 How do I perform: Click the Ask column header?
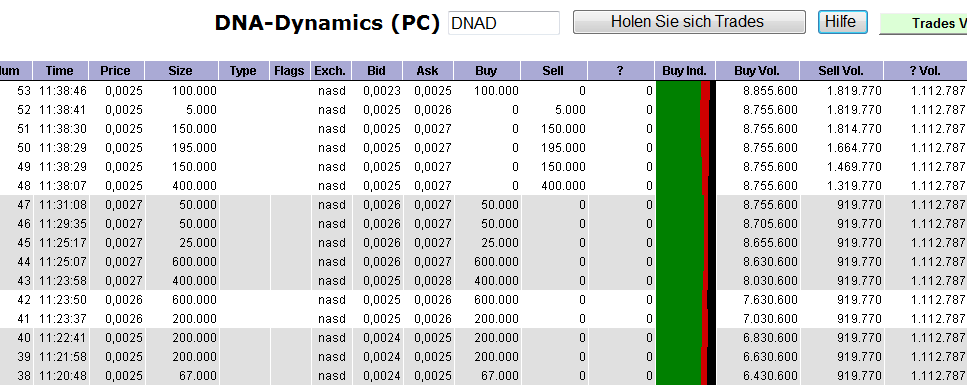click(428, 70)
